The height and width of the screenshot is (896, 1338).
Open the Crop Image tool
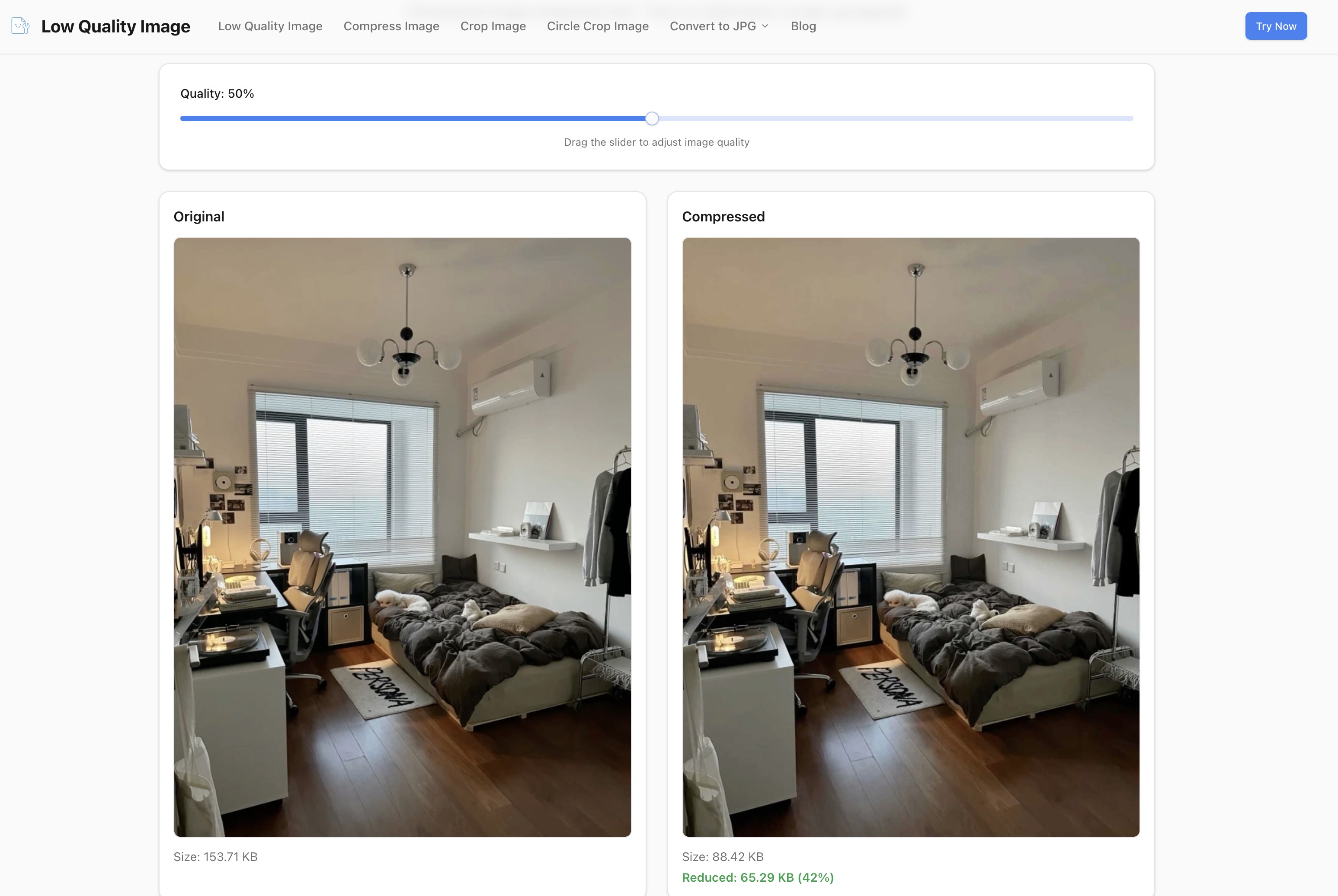(493, 26)
